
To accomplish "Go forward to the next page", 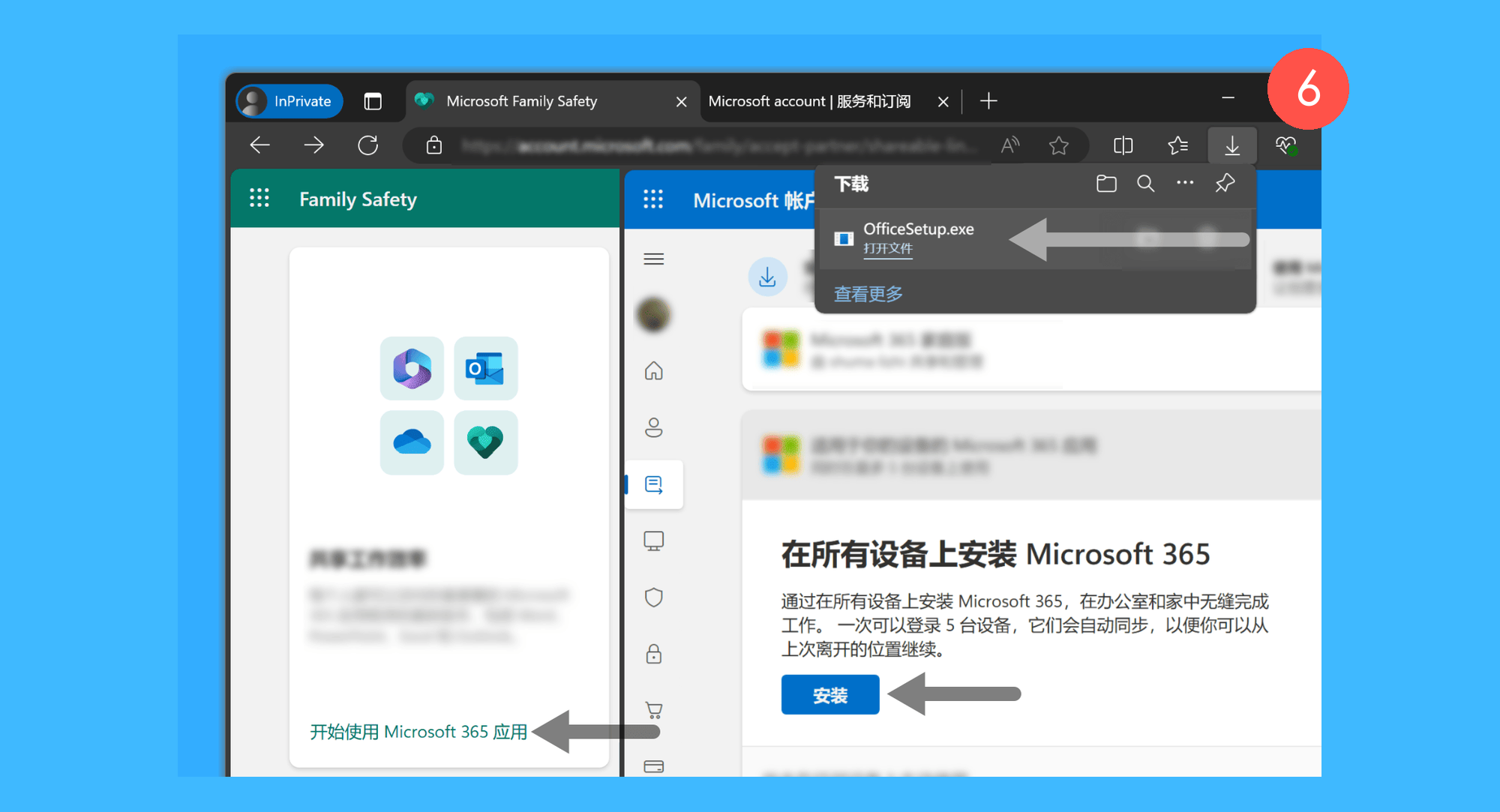I will pos(313,145).
